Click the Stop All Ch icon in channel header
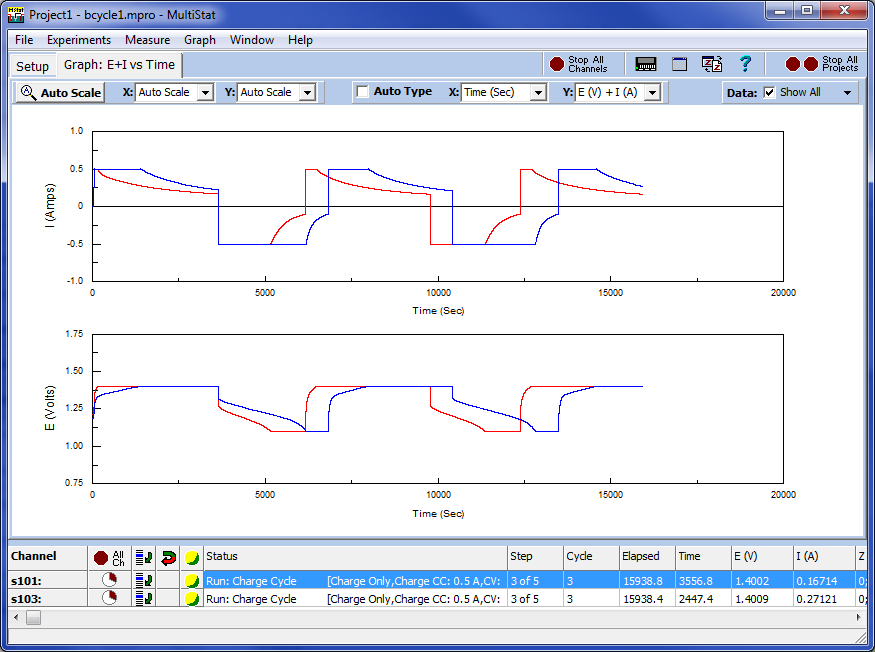Image resolution: width=875 pixels, height=652 pixels. coord(108,557)
